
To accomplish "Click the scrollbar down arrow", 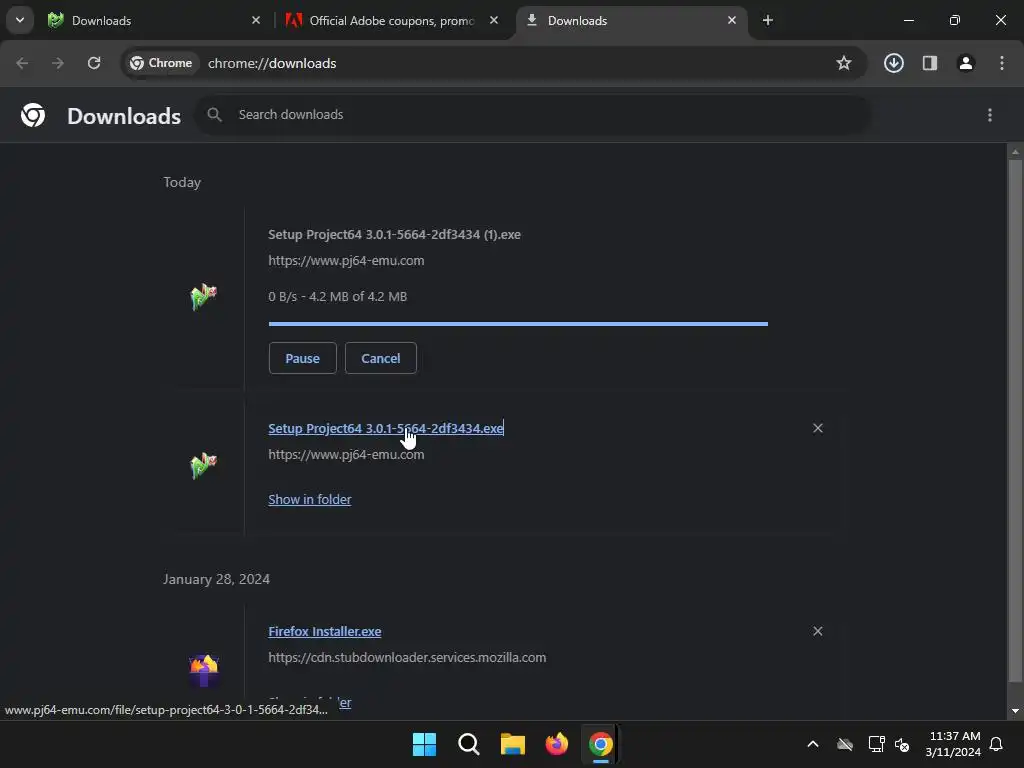I will 1015,711.
